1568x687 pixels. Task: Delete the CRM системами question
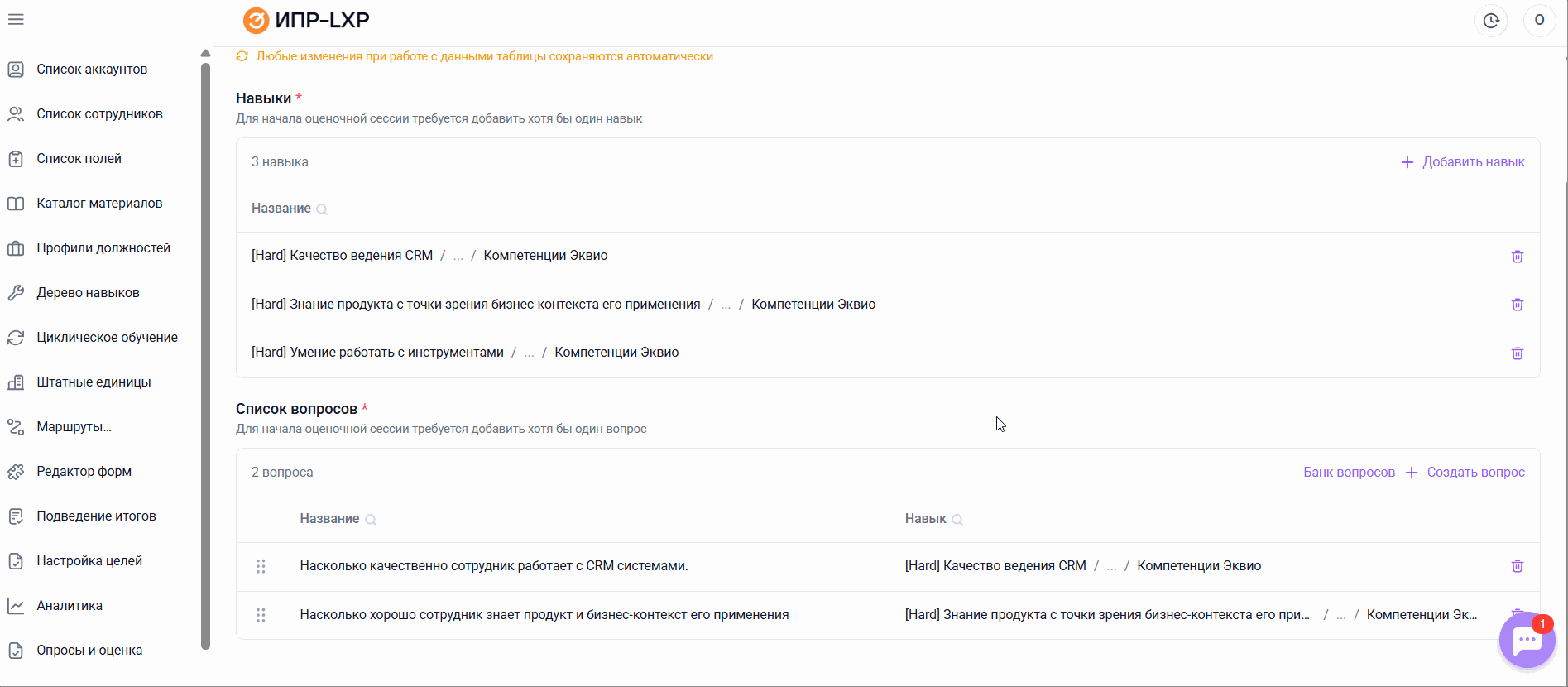pos(1517,566)
